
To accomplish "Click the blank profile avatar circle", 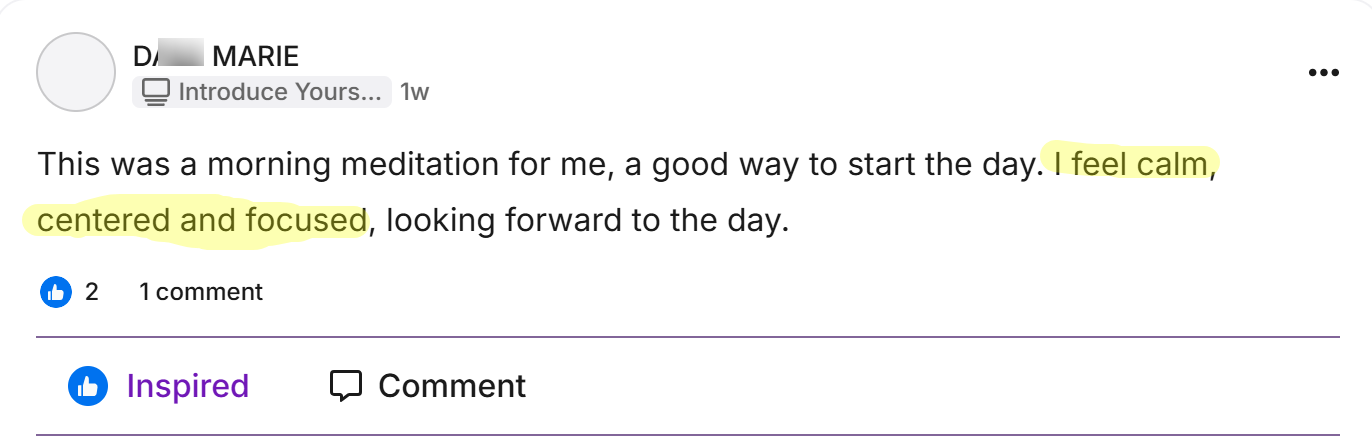I will click(x=76, y=72).
